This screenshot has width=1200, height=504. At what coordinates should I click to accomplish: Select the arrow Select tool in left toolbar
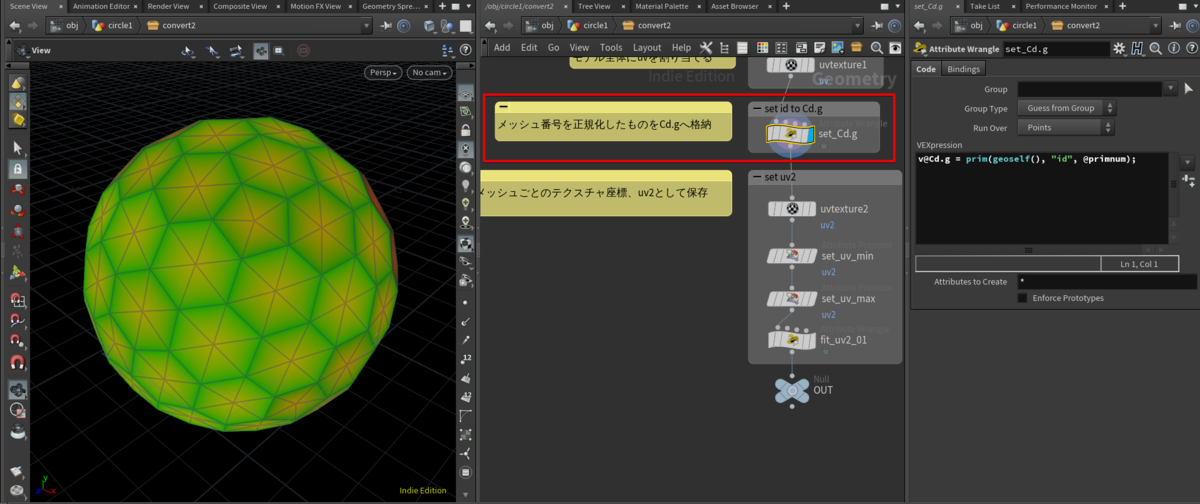click(17, 148)
